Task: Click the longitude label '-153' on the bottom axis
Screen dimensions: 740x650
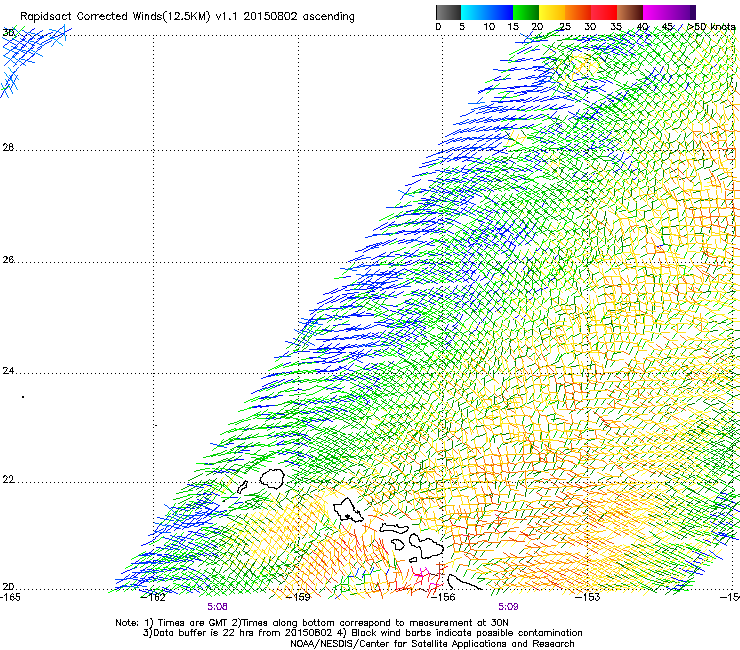Action: [589, 597]
